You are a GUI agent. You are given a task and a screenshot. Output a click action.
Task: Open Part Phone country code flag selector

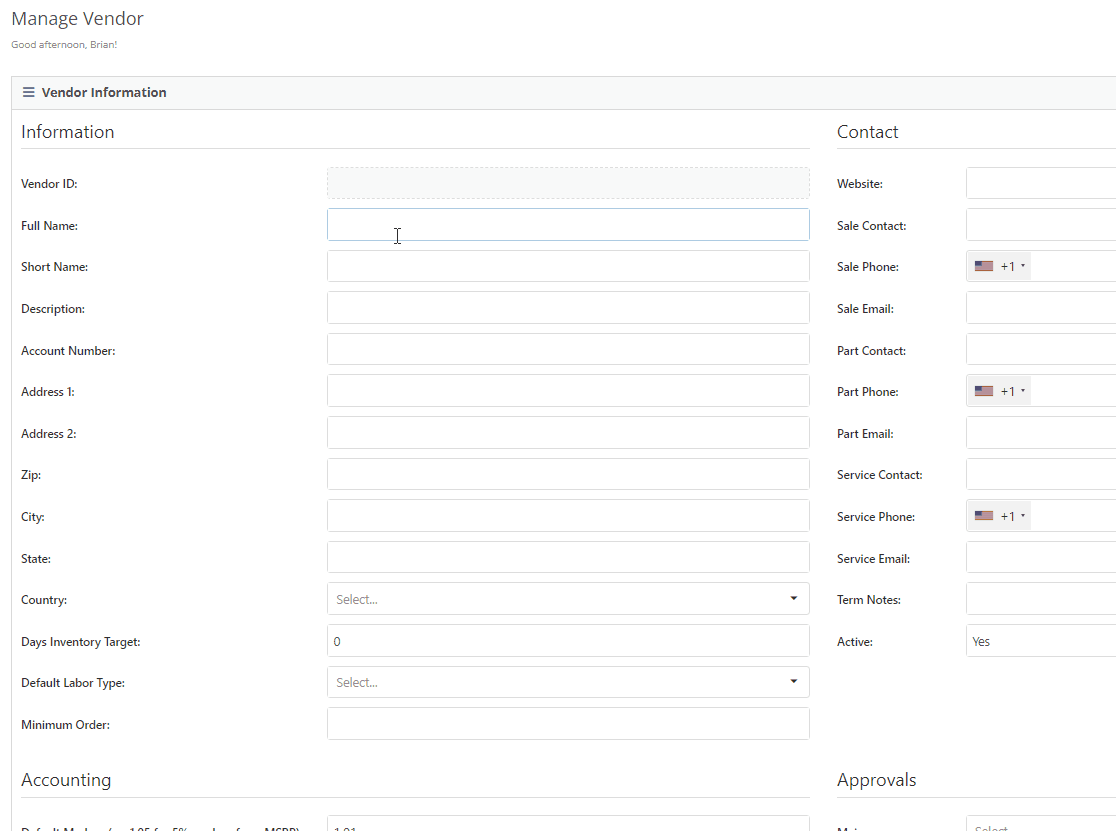tap(999, 391)
